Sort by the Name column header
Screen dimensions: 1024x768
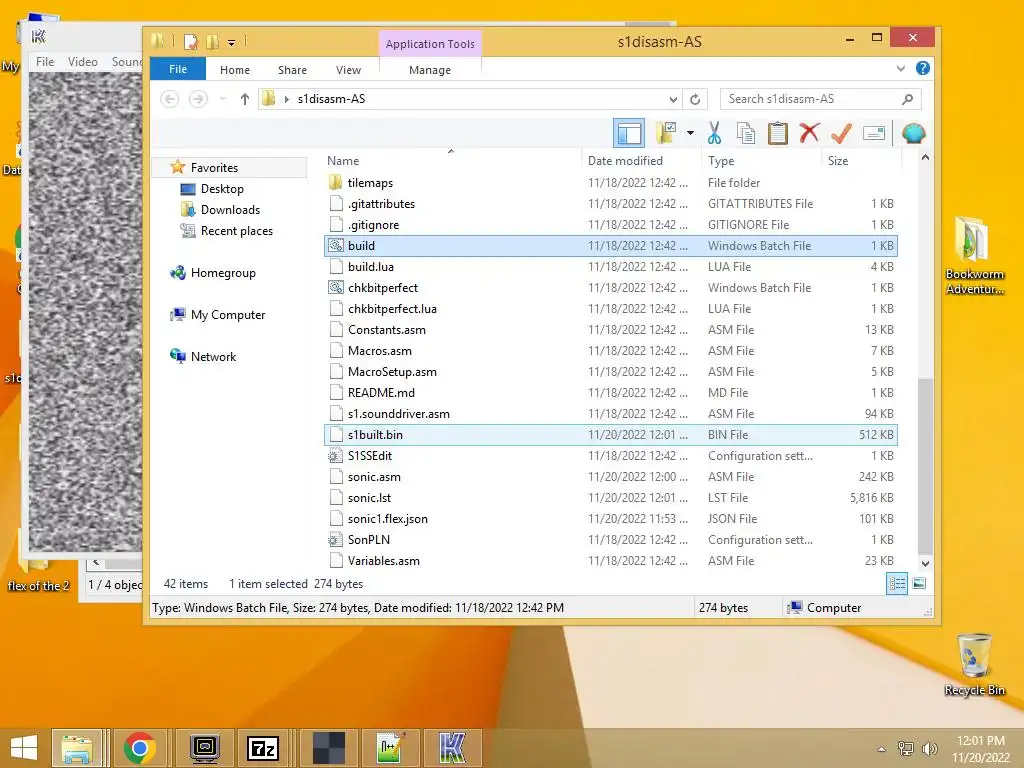click(x=453, y=161)
